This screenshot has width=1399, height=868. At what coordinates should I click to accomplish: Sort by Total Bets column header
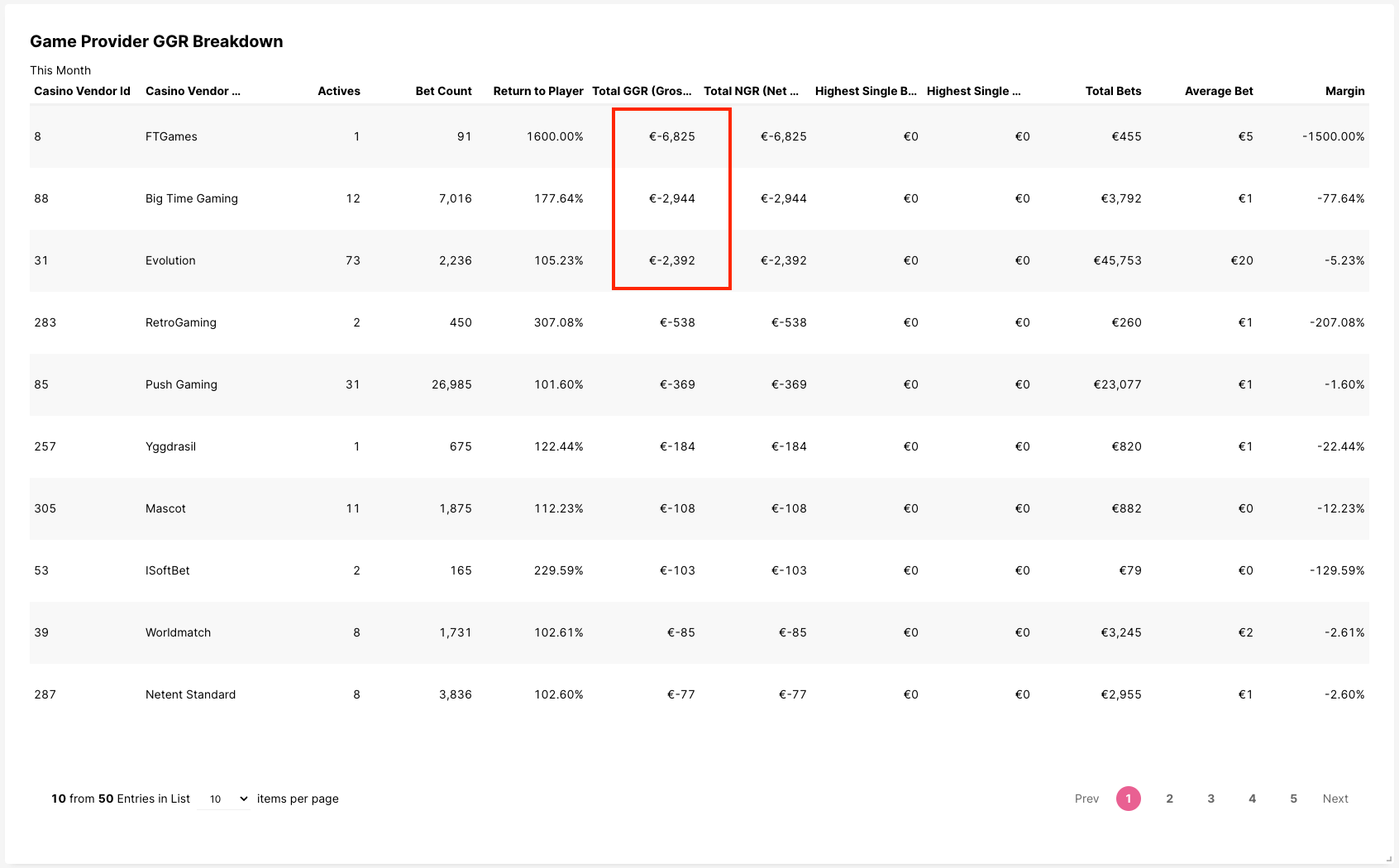click(x=1113, y=91)
